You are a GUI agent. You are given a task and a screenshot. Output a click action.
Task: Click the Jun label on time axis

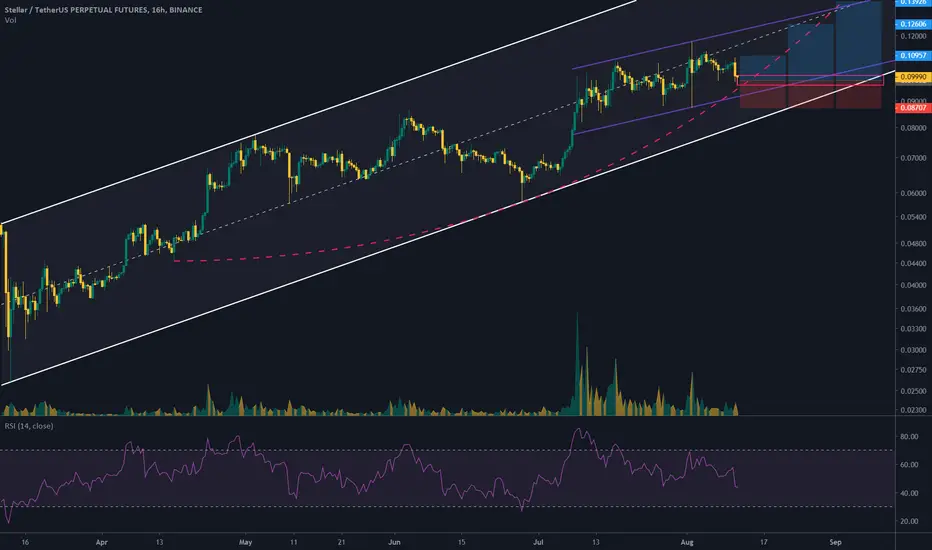[x=394, y=542]
